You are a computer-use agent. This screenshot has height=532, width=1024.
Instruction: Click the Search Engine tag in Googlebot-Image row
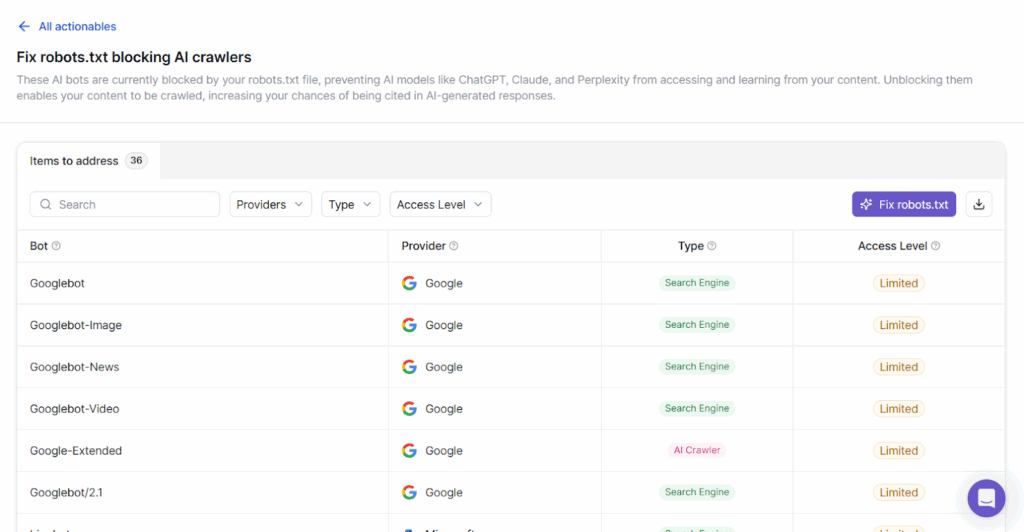click(697, 324)
